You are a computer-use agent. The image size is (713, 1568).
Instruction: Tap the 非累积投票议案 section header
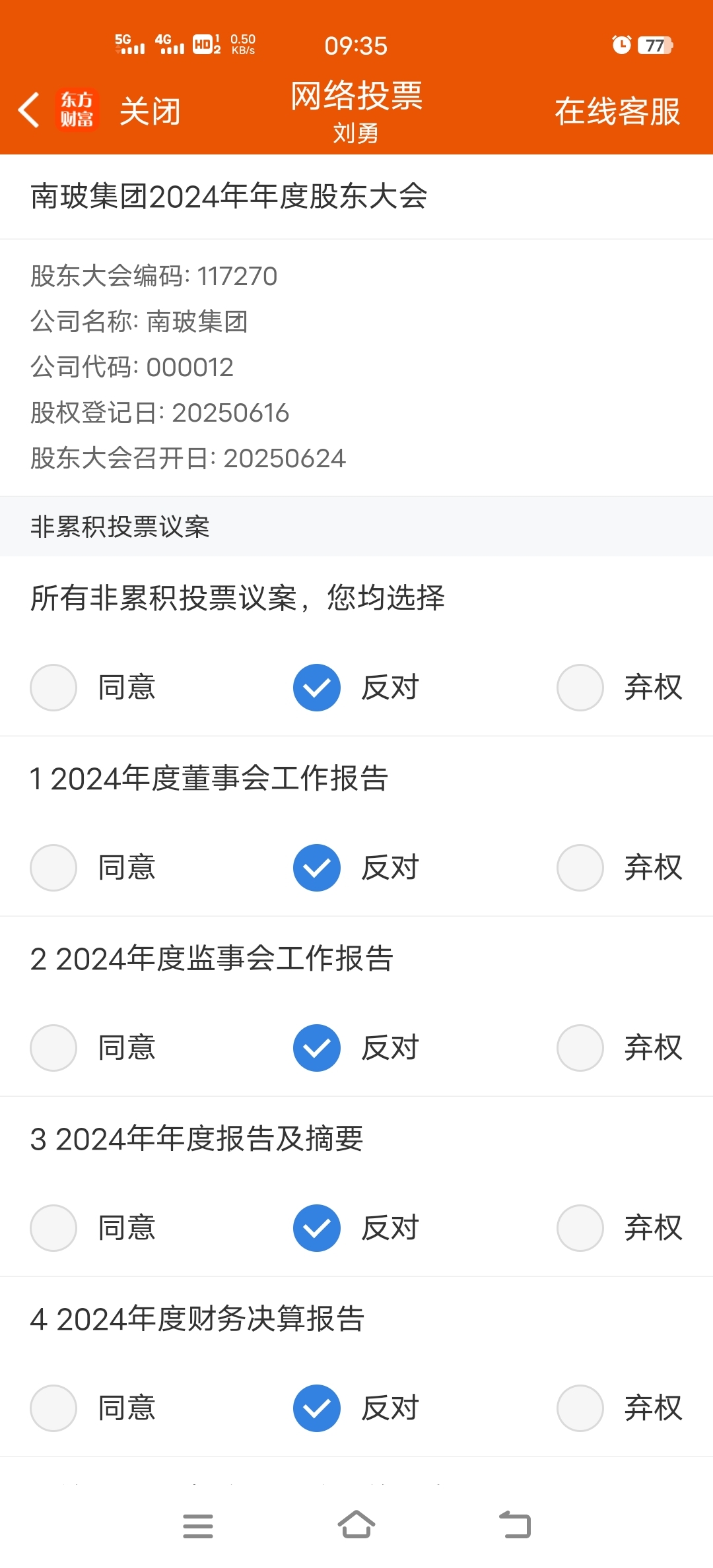pos(120,527)
